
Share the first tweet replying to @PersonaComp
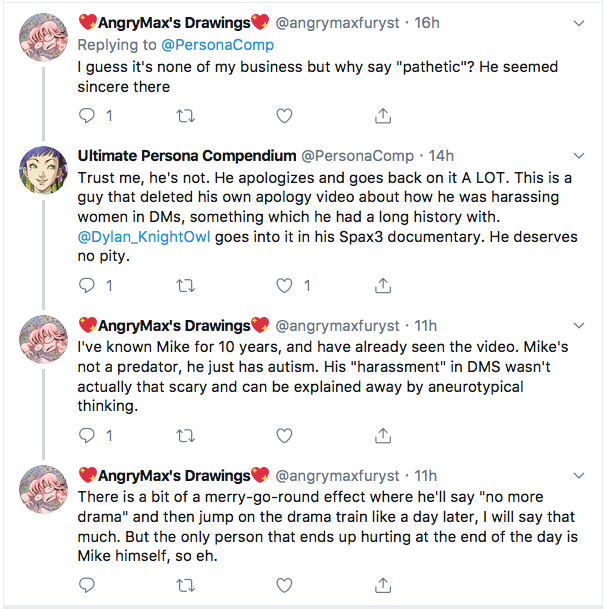[383, 116]
